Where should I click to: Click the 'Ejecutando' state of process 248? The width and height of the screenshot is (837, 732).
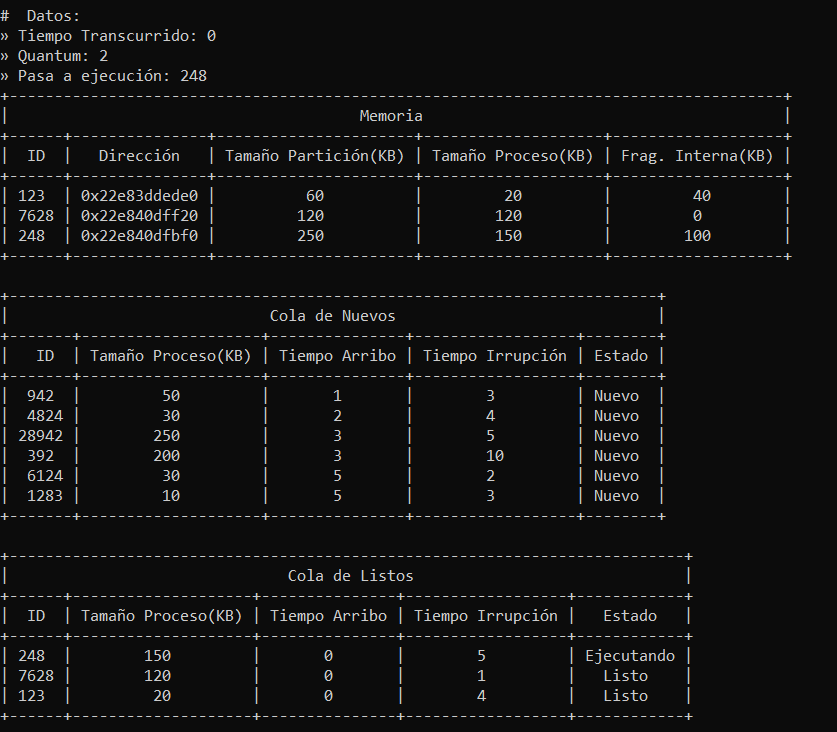pos(630,656)
